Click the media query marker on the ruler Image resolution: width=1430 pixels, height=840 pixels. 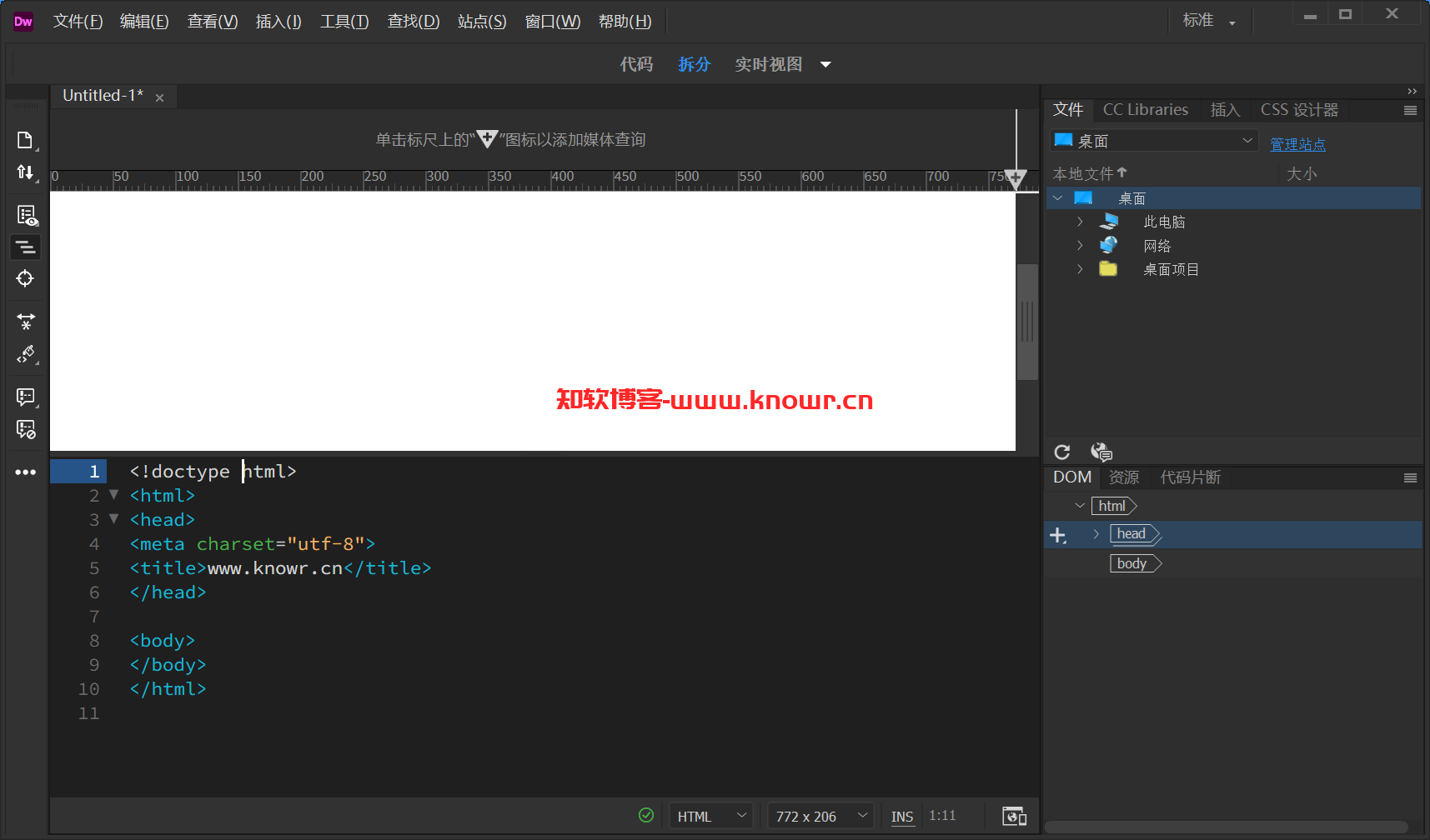tap(1015, 177)
